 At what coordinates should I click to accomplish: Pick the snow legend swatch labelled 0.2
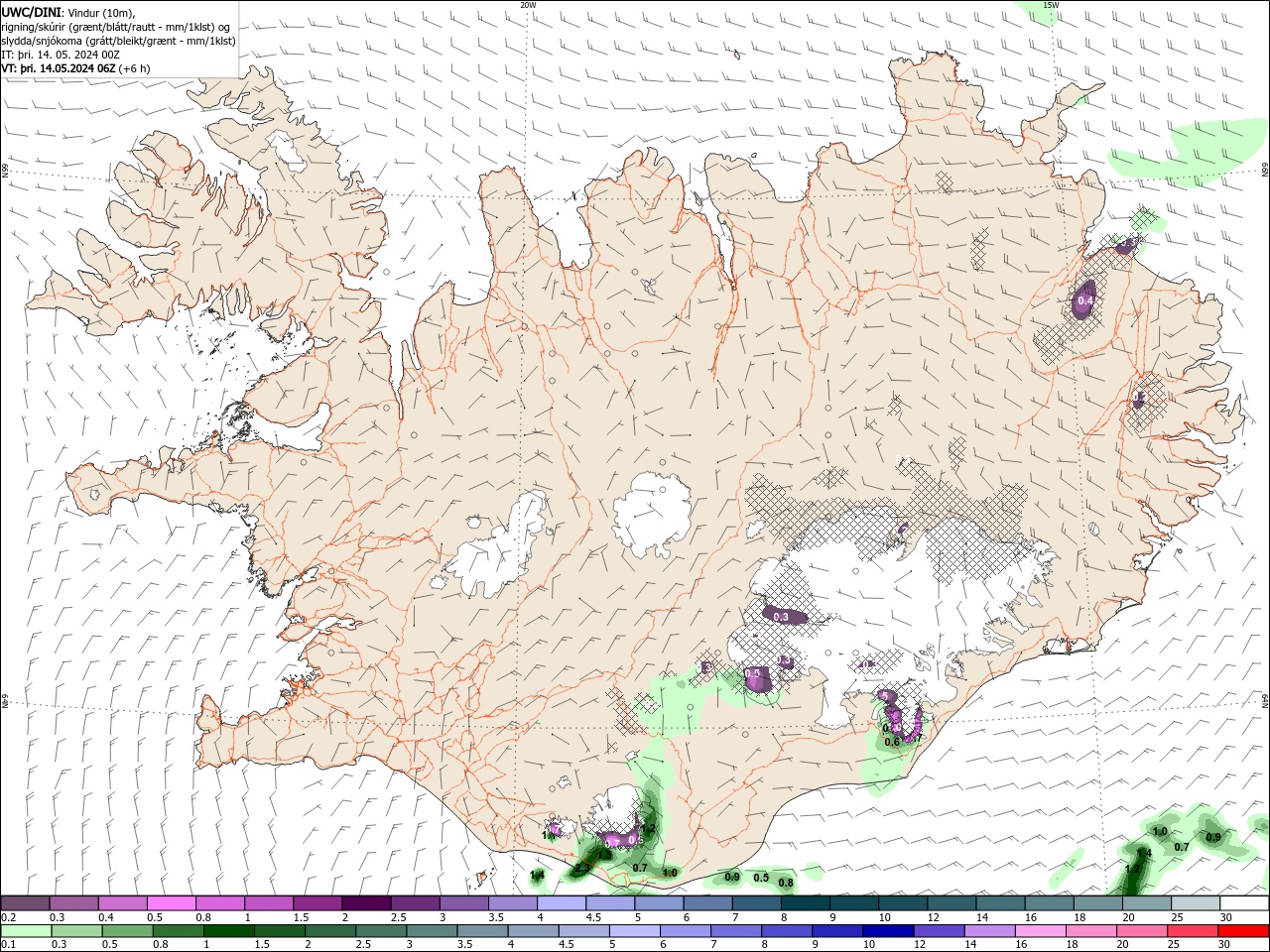point(25,903)
